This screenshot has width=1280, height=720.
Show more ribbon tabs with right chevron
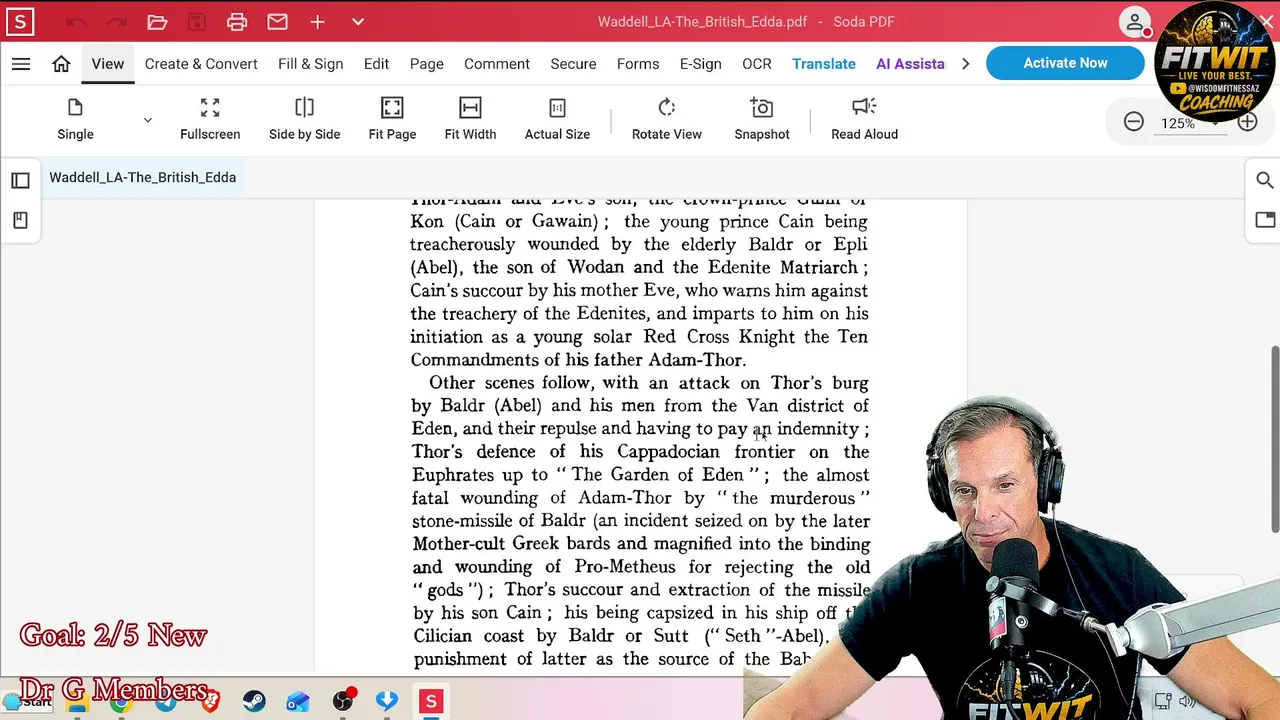click(x=965, y=64)
